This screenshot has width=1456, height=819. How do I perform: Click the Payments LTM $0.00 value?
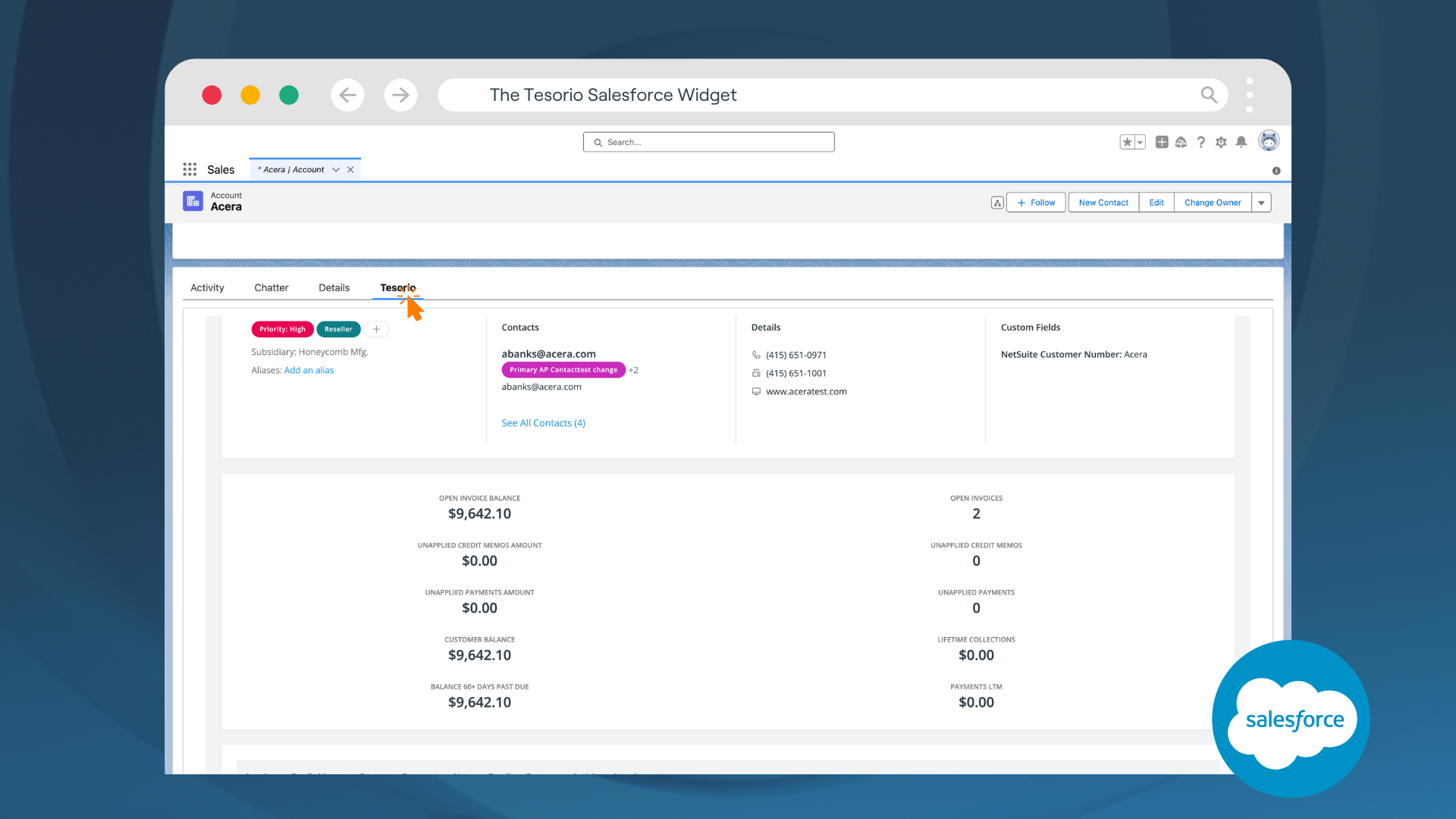976,701
